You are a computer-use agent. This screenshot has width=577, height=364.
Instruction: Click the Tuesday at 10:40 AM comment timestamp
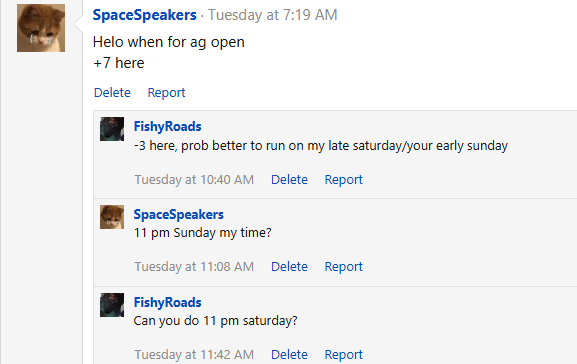pos(194,180)
